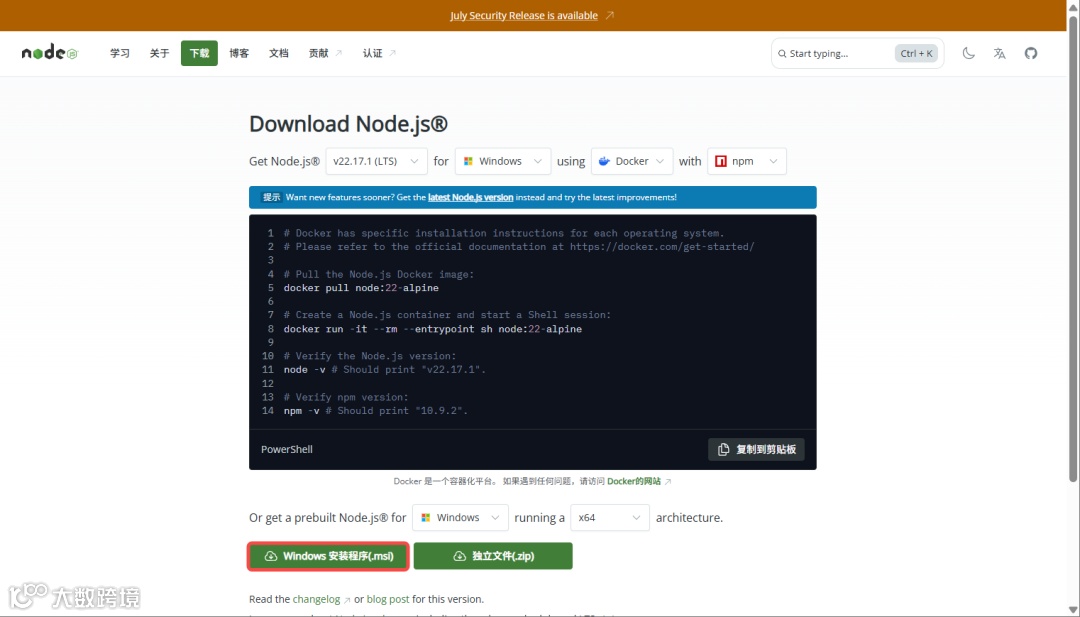Screen dimensions: 1080x617
Task: Click the clipboard icon on copy button
Action: point(723,450)
